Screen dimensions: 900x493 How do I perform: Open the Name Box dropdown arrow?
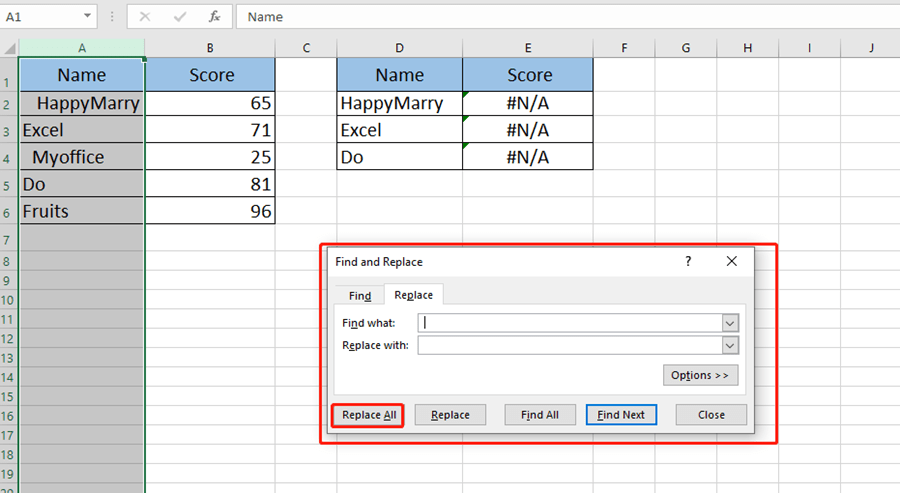87,16
